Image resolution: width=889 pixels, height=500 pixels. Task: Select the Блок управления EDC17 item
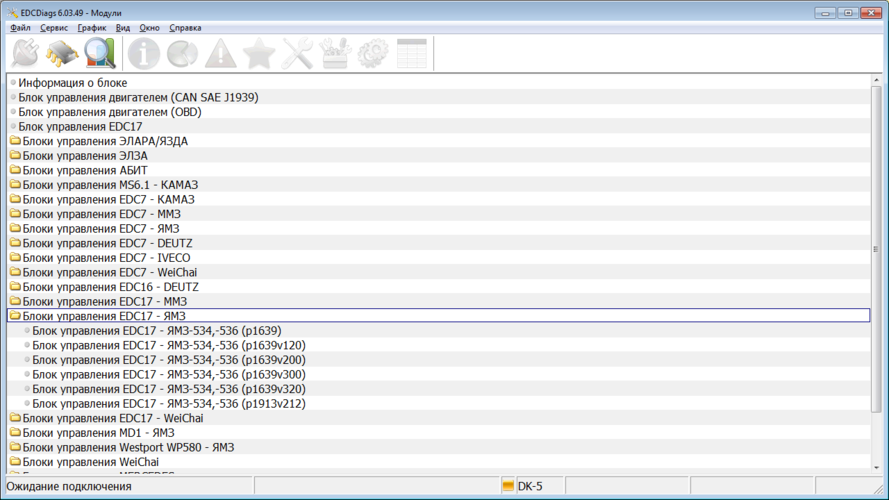[x=438, y=126]
